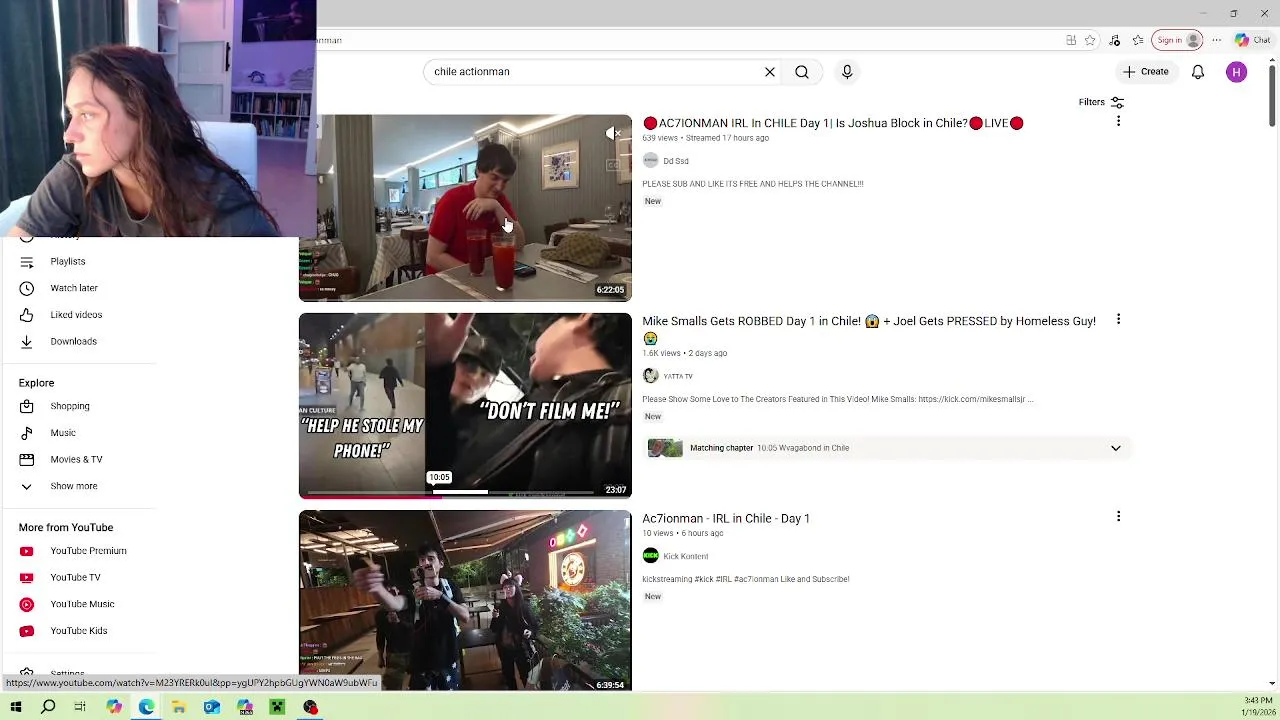Open the Ac7ionman - IRL in Chile - Day 1 title
1280x720 pixels.
pyautogui.click(x=726, y=519)
